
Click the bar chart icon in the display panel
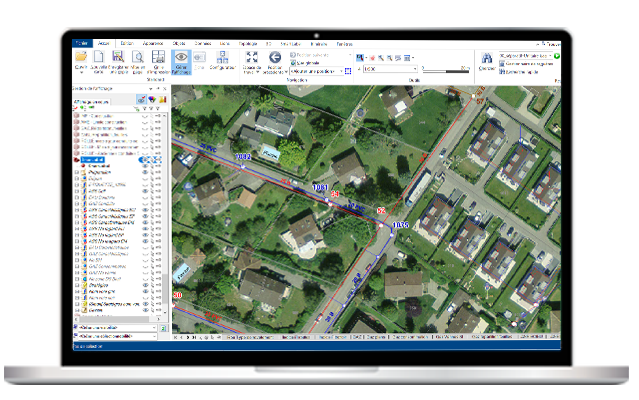coord(163,99)
